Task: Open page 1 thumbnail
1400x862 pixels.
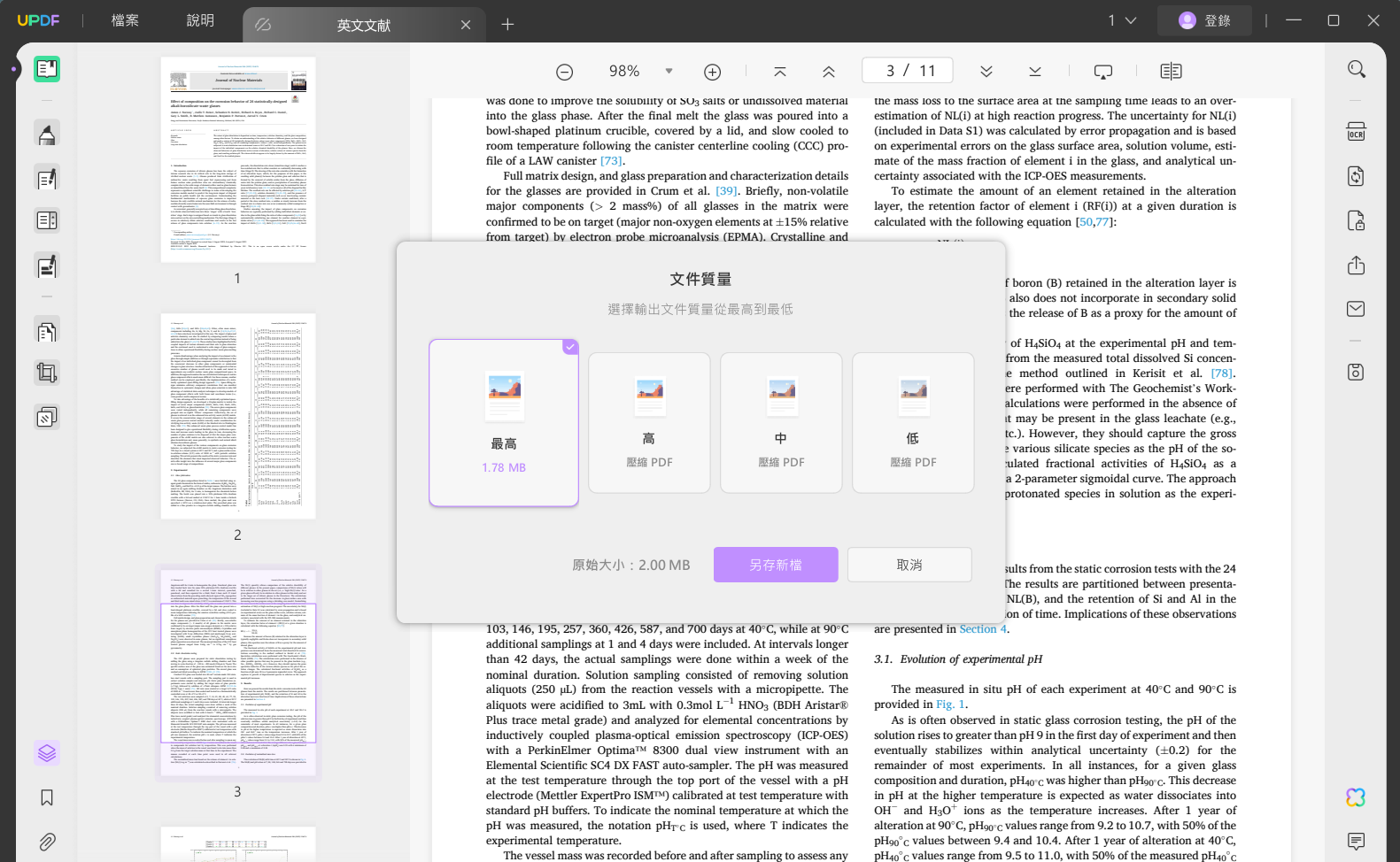Action: pos(238,159)
